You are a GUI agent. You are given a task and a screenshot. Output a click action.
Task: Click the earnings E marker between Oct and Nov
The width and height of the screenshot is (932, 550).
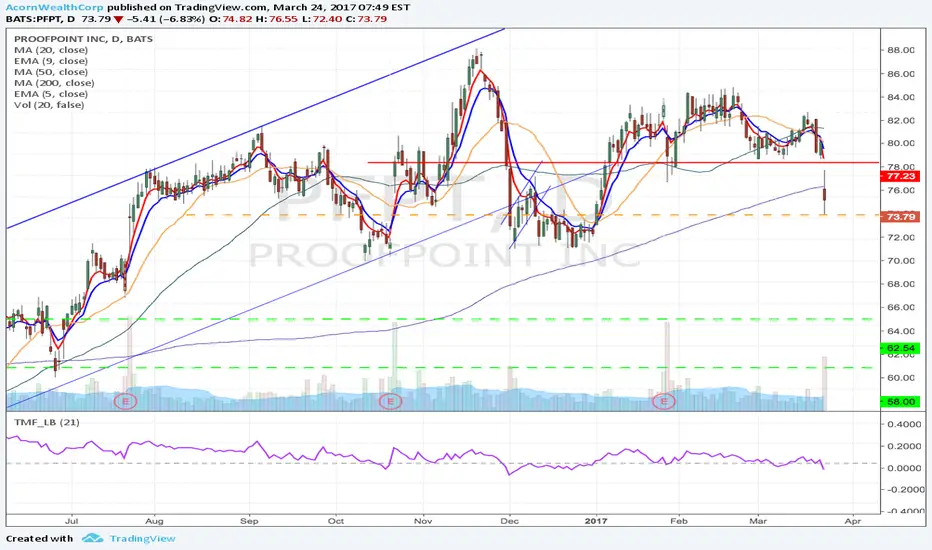click(x=391, y=401)
